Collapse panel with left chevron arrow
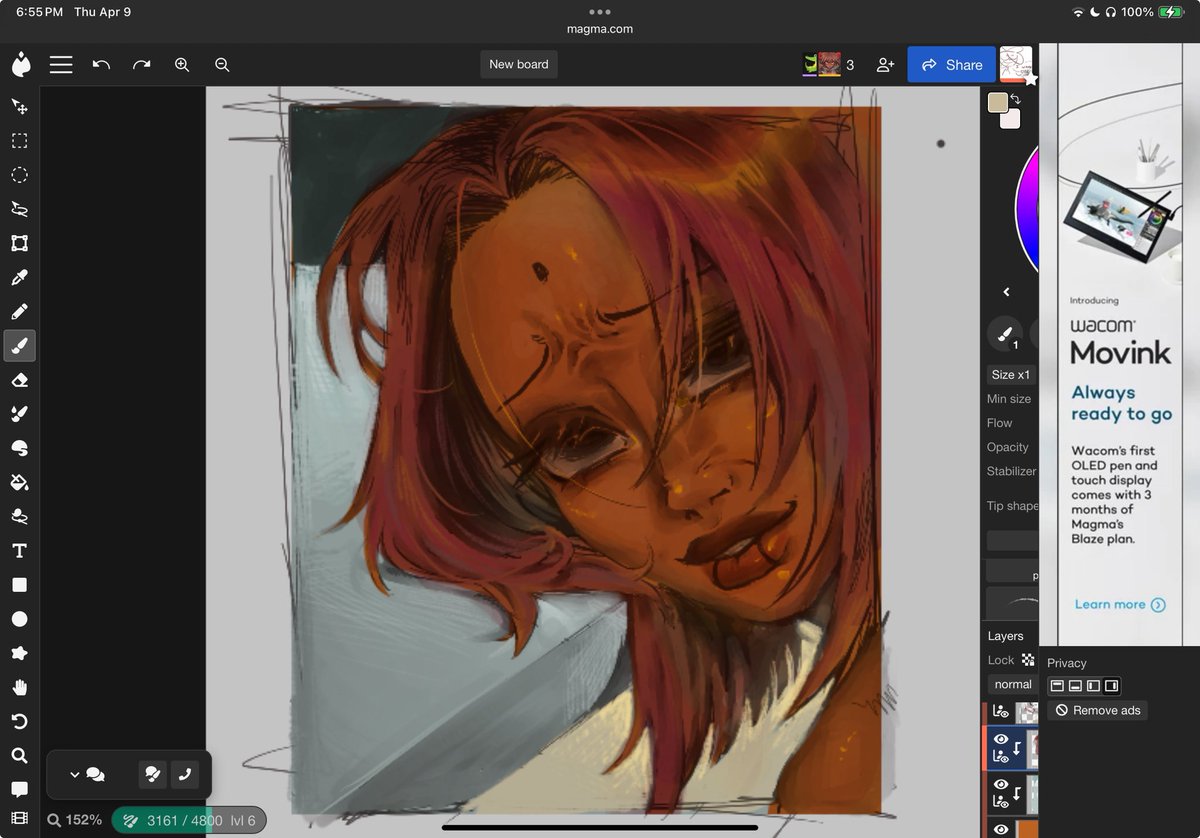 [x=1006, y=292]
